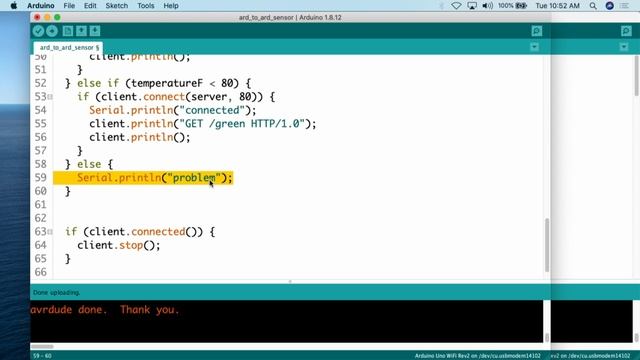Click the board info Arduino Uno WiFi Rev2

pos(478,356)
